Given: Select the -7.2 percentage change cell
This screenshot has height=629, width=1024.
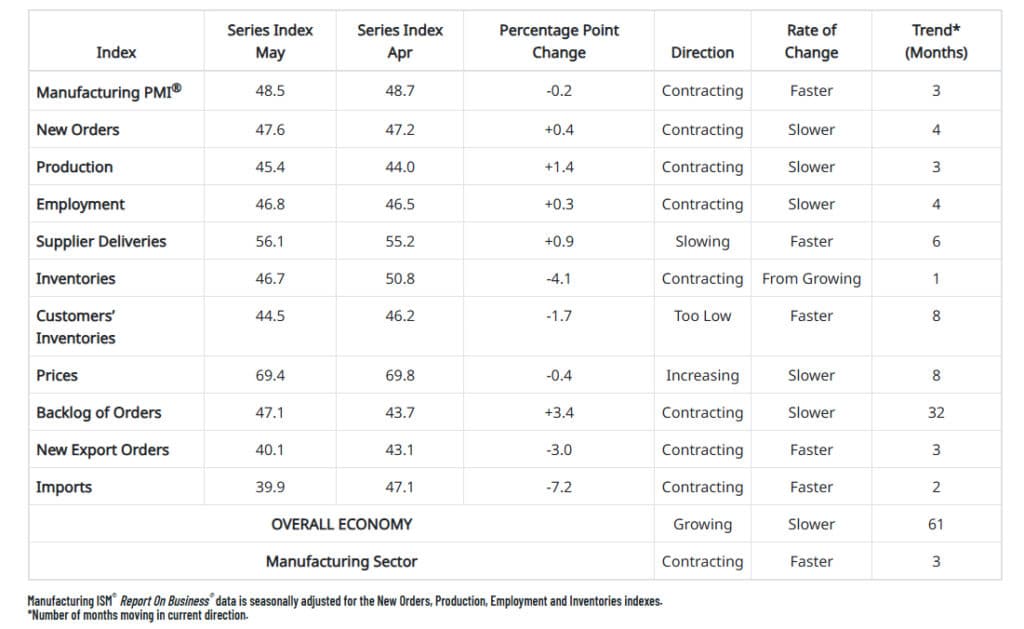Looking at the screenshot, I should 559,487.
